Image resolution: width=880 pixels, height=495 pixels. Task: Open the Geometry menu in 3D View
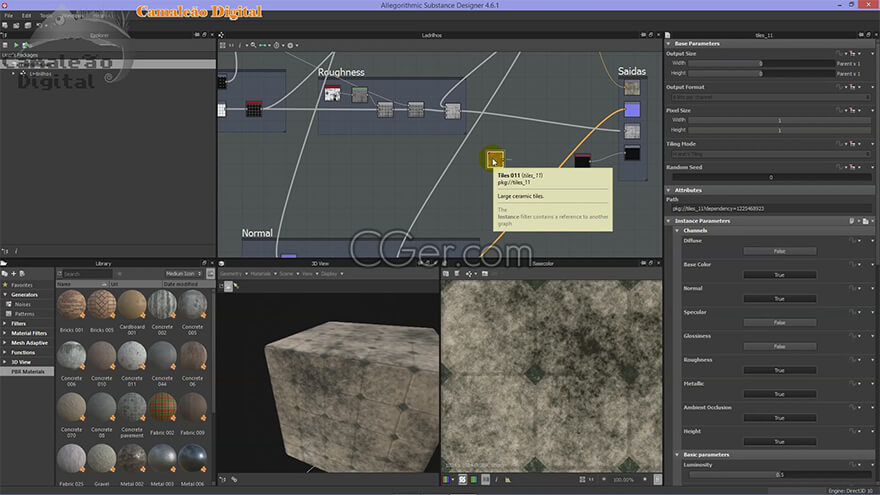click(x=233, y=274)
